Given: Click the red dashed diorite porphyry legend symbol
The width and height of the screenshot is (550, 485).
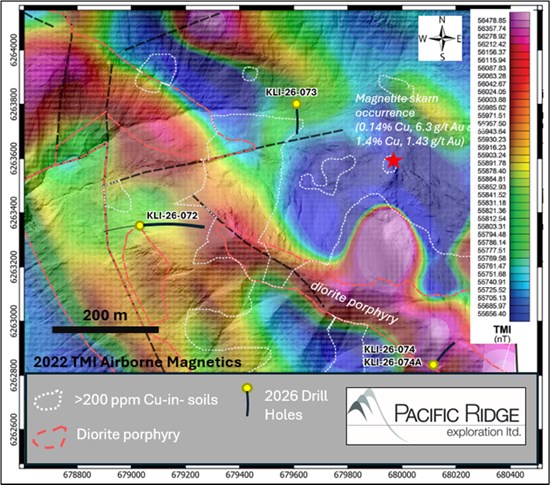Looking at the screenshot, I should 49,437.
